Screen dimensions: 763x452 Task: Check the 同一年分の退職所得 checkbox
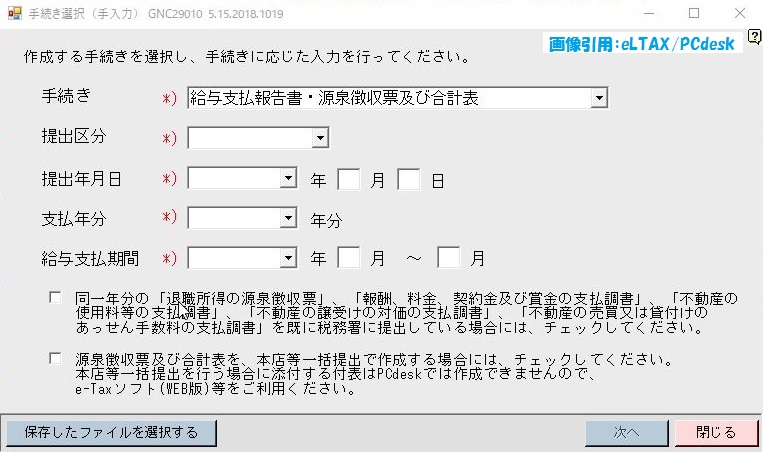pyautogui.click(x=55, y=297)
